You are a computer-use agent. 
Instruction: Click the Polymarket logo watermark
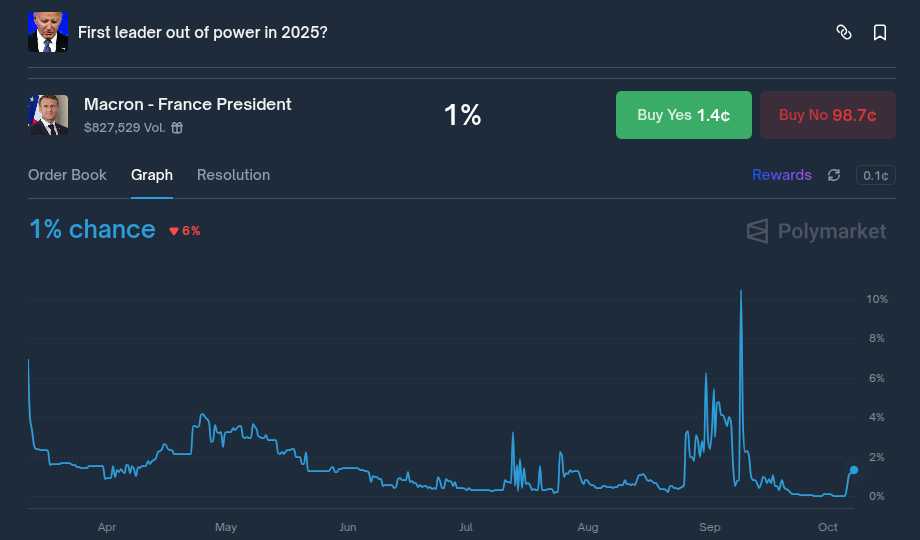[x=816, y=232]
